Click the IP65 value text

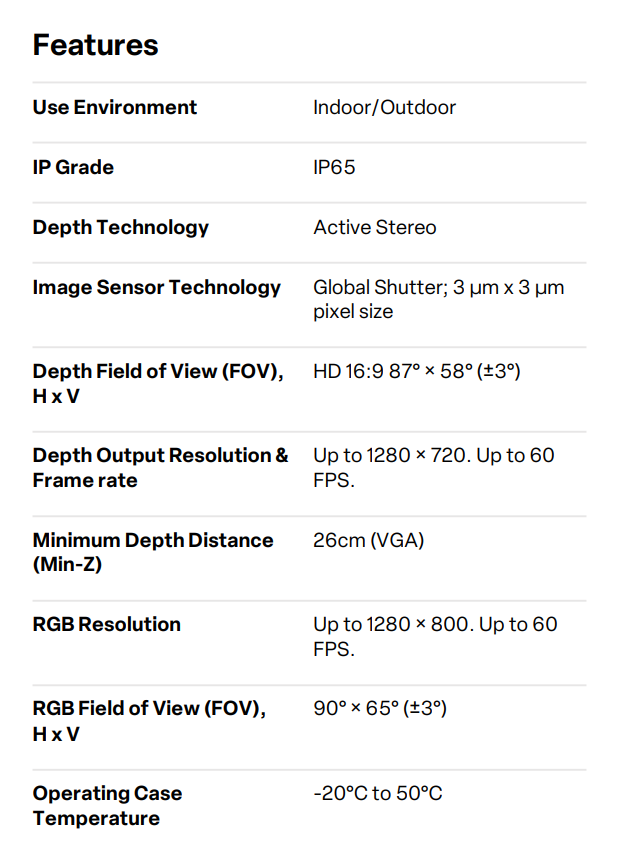click(x=334, y=167)
